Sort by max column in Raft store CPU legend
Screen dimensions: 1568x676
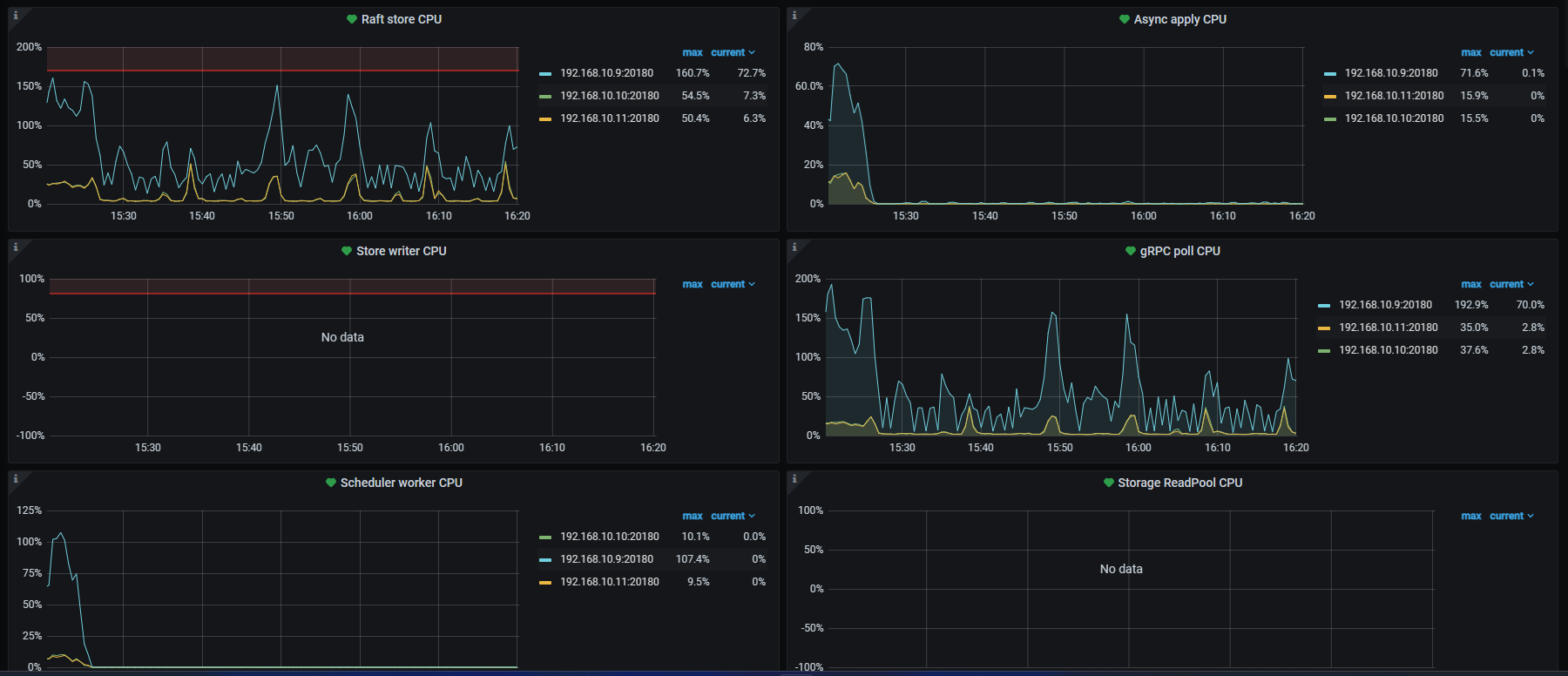(x=692, y=52)
